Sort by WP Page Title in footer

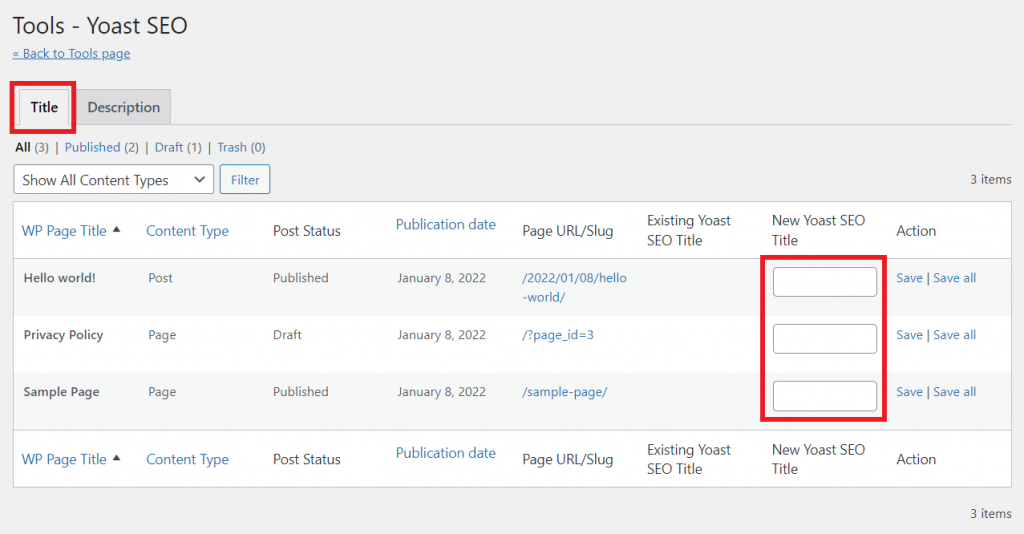pos(64,460)
